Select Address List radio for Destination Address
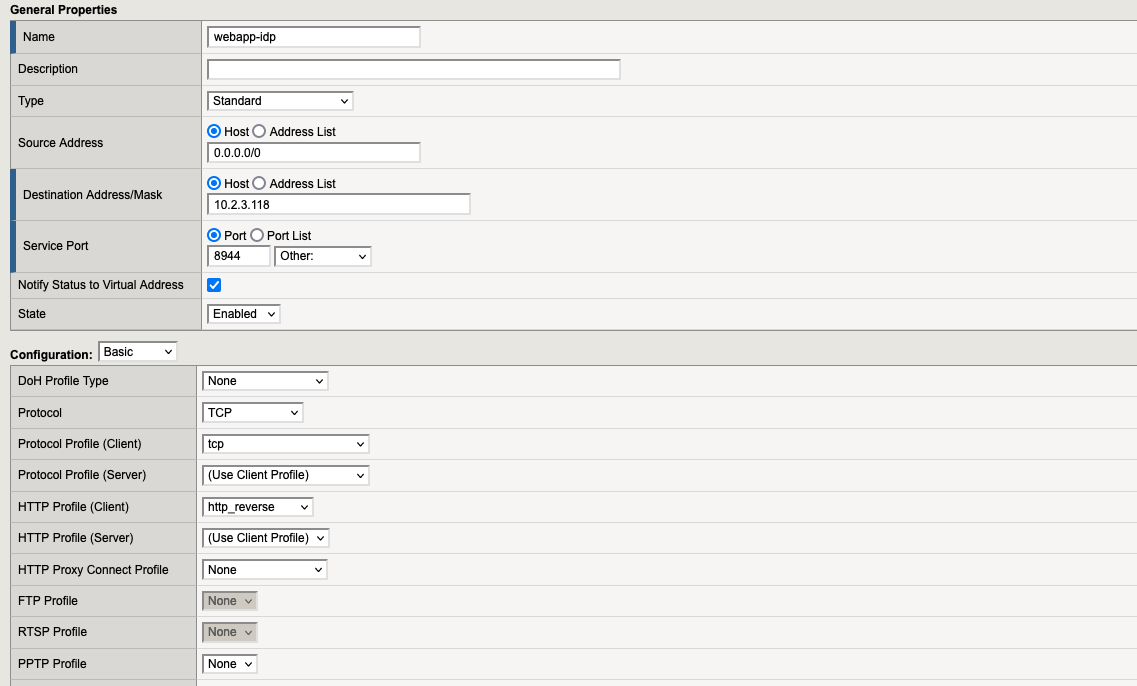 (x=259, y=184)
